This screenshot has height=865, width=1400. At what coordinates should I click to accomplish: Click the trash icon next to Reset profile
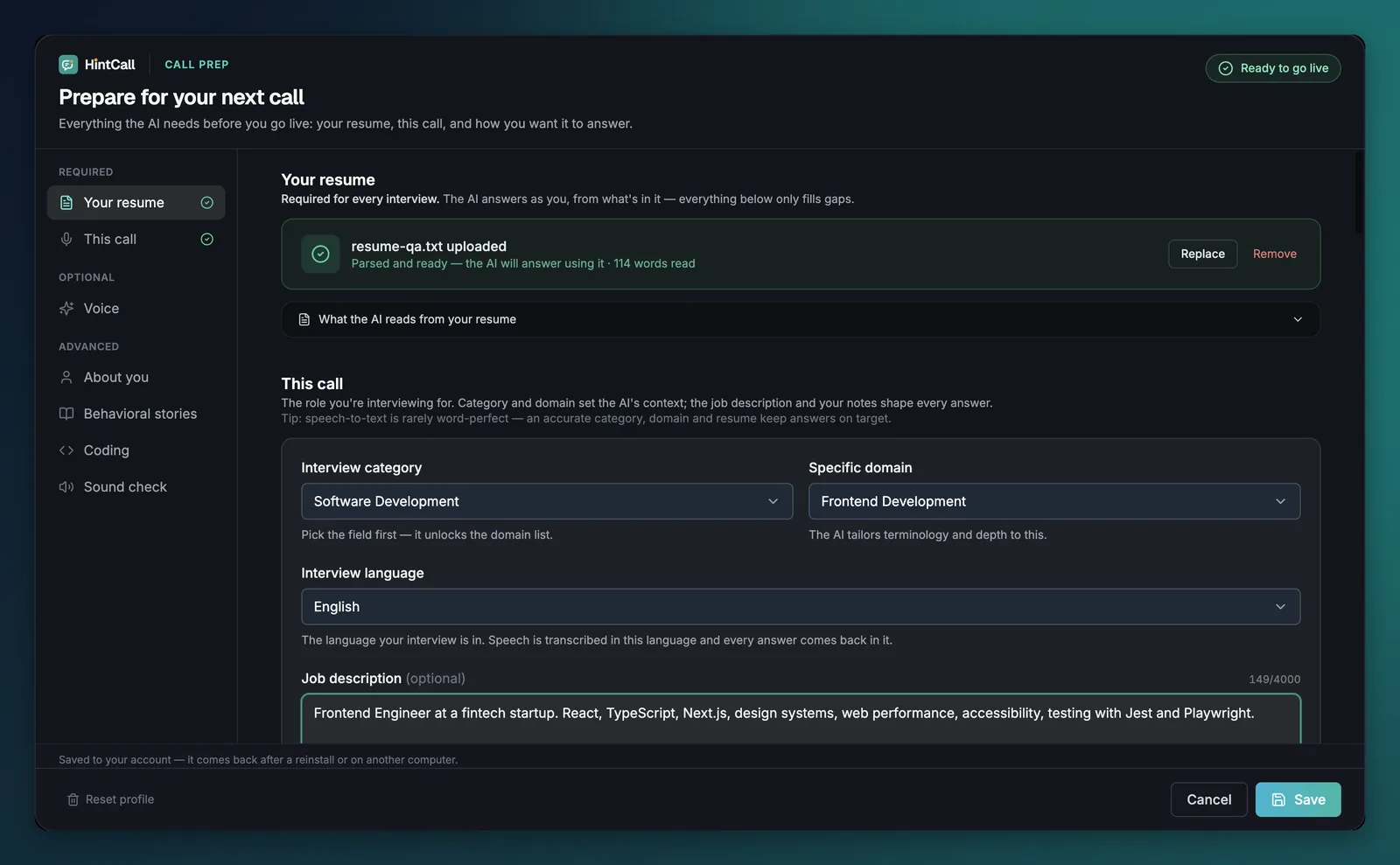[x=73, y=800]
